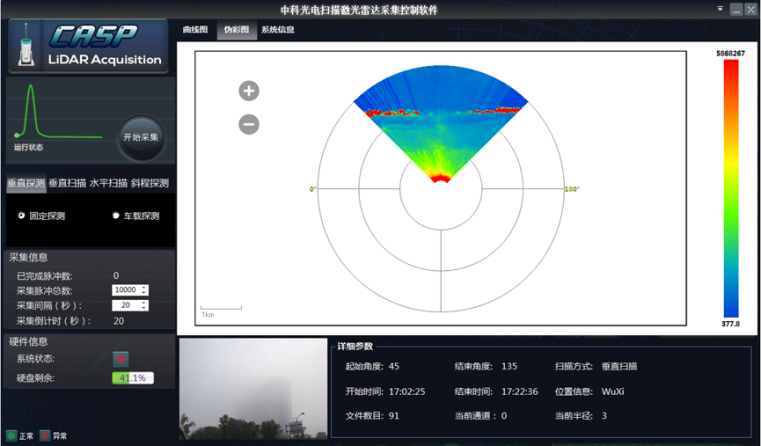The image size is (761, 446).
Task: Select the 固定探测 radio button
Action: (22, 216)
